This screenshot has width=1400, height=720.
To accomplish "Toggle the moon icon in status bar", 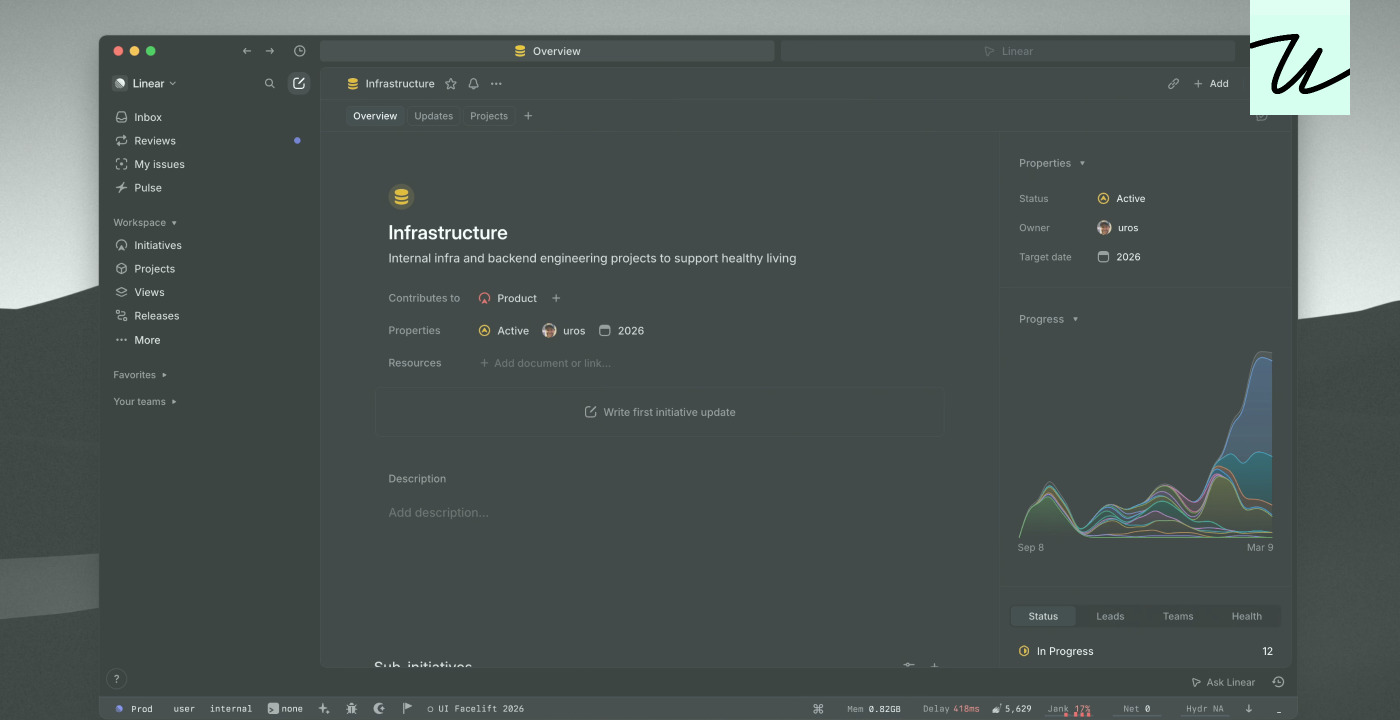I will click(379, 709).
